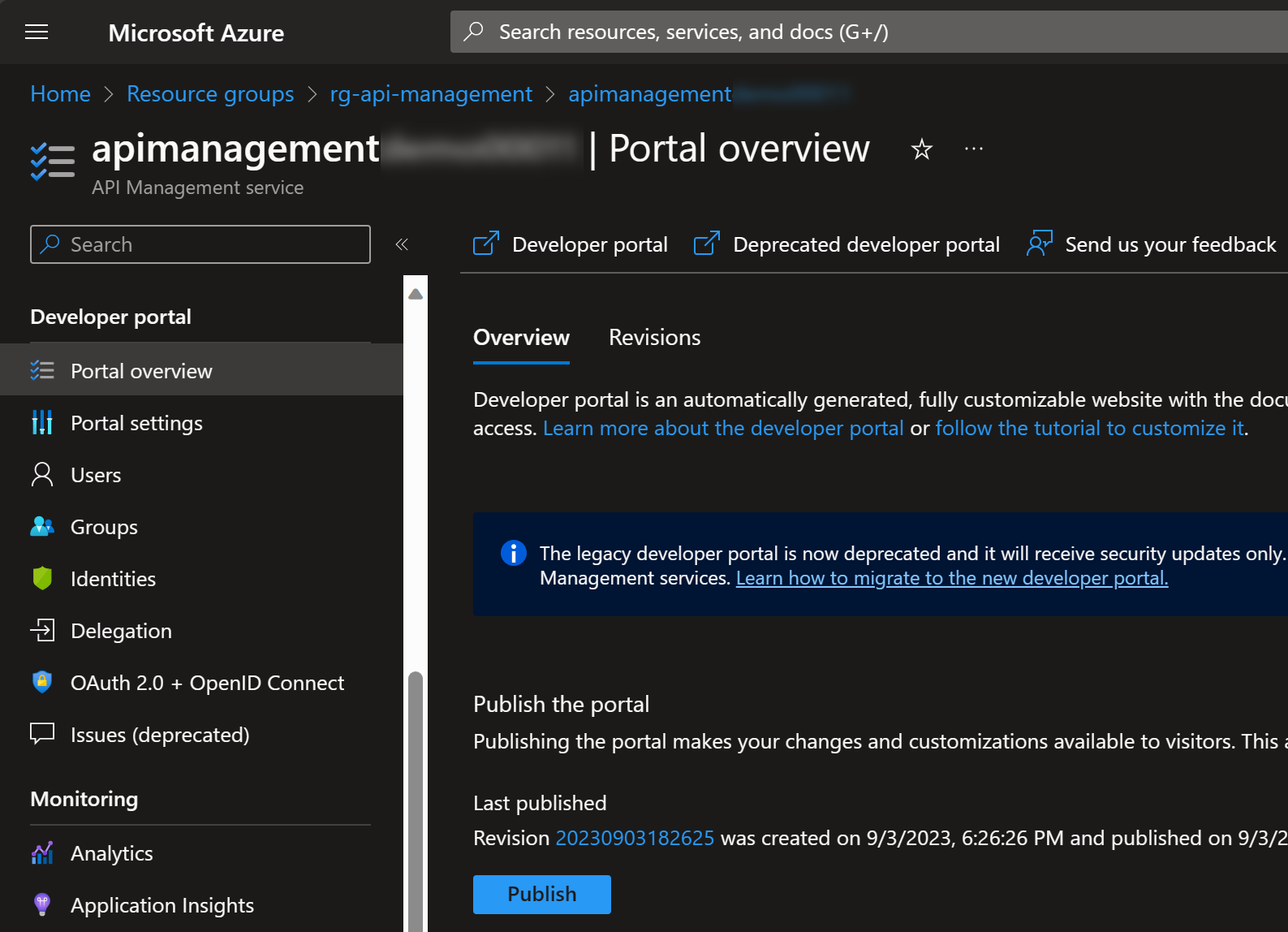Open revision 20230903182625 link
This screenshot has width=1288, height=932.
[x=635, y=838]
